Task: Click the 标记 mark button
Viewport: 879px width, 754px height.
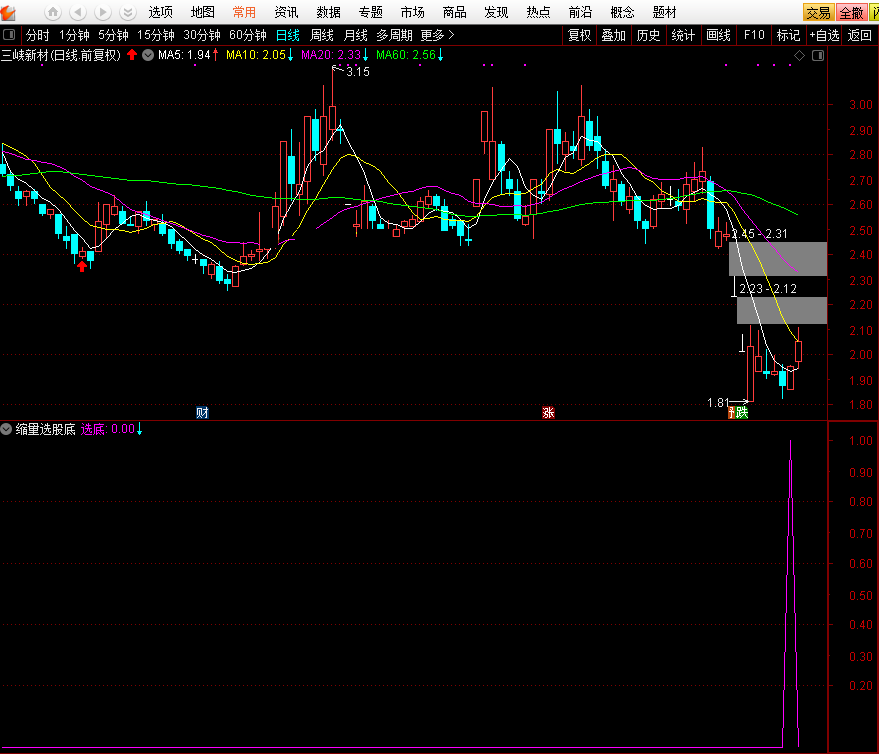Action: pyautogui.click(x=788, y=35)
